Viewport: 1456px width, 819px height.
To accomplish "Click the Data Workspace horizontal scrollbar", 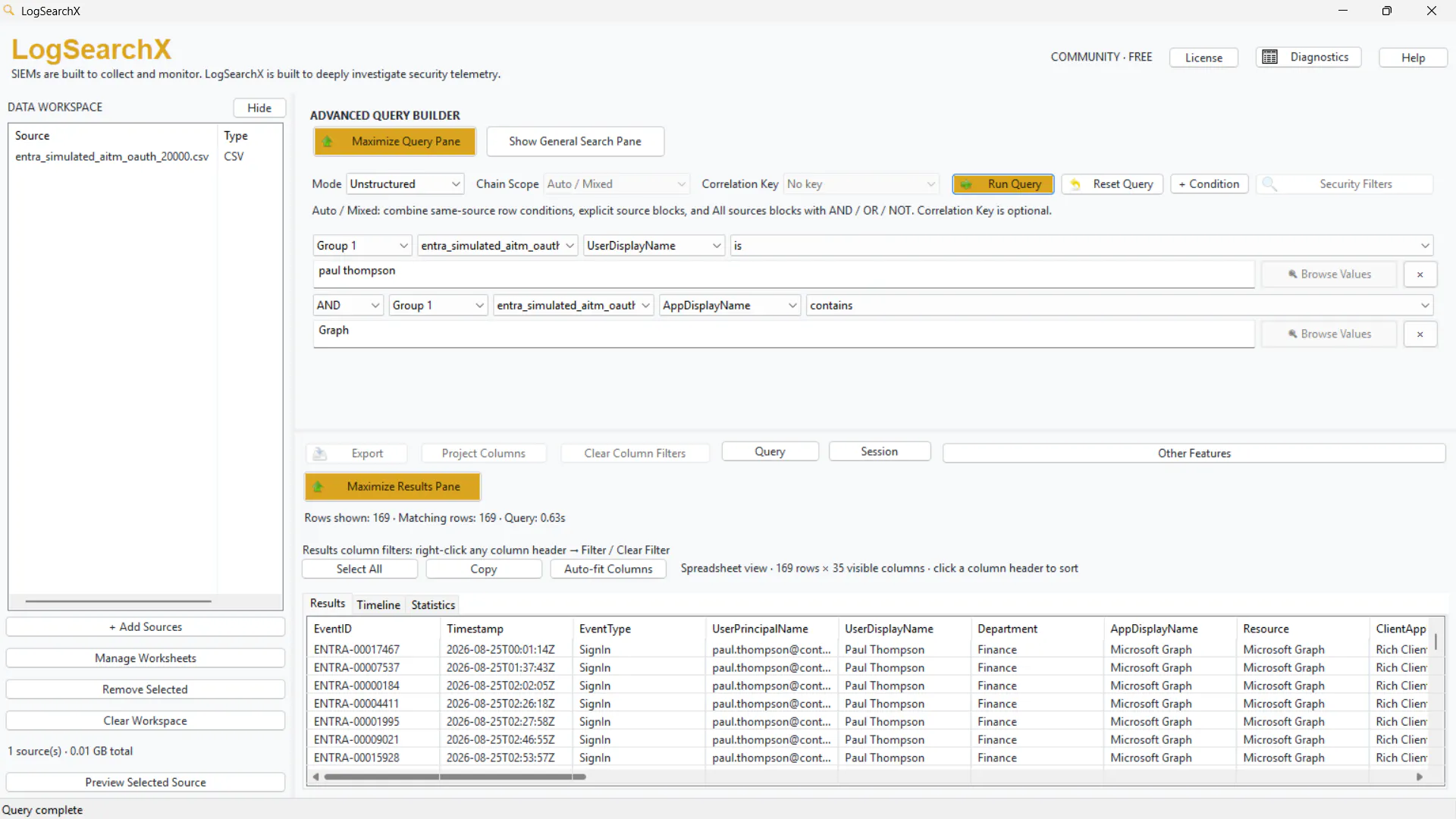I will (118, 601).
